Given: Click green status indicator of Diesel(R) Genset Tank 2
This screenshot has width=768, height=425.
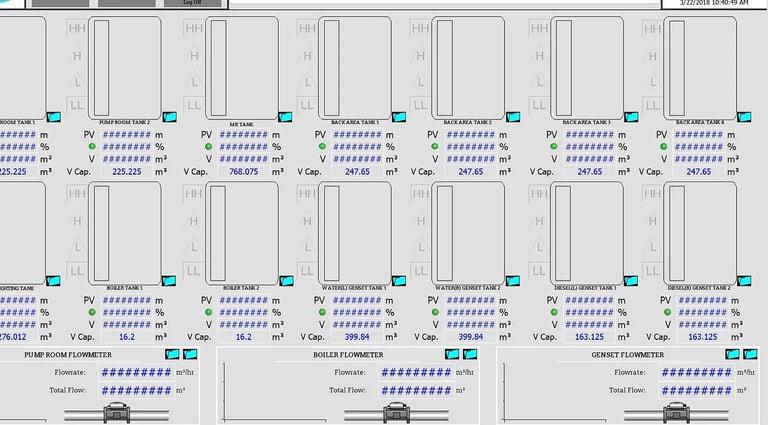Looking at the screenshot, I should pyautogui.click(x=667, y=312).
